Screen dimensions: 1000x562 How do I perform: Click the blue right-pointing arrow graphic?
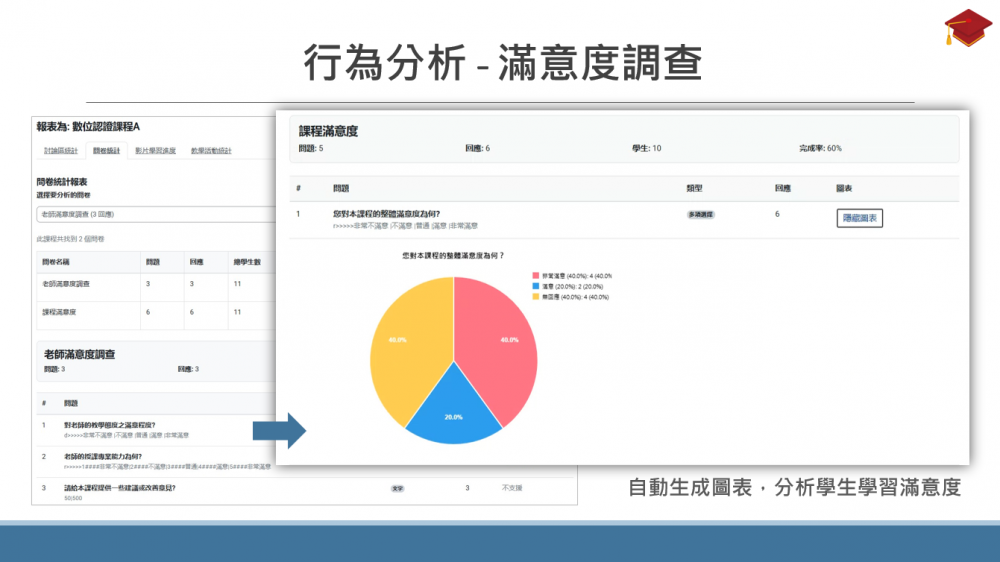point(278,430)
